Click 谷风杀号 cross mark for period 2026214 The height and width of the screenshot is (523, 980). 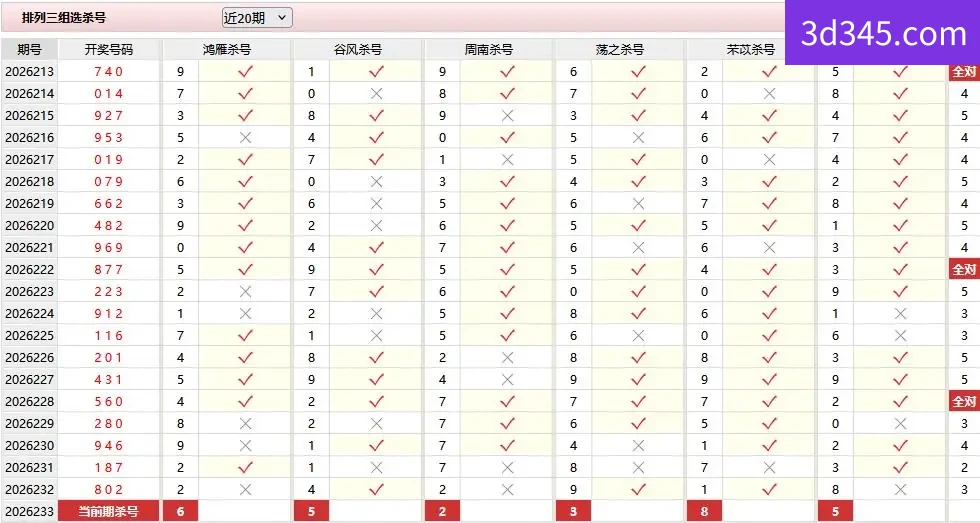coord(376,94)
